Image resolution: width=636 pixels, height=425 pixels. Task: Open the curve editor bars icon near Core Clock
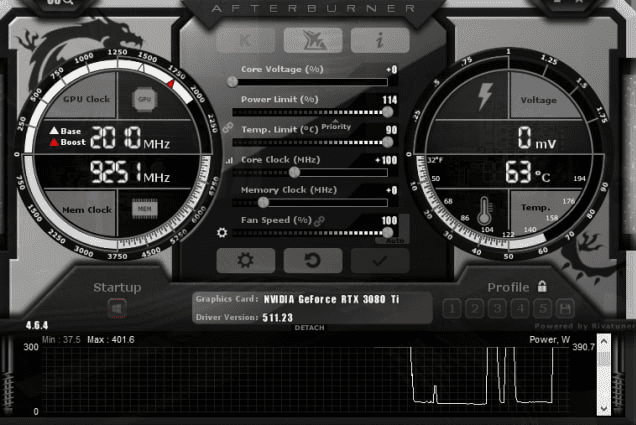pyautogui.click(x=229, y=161)
